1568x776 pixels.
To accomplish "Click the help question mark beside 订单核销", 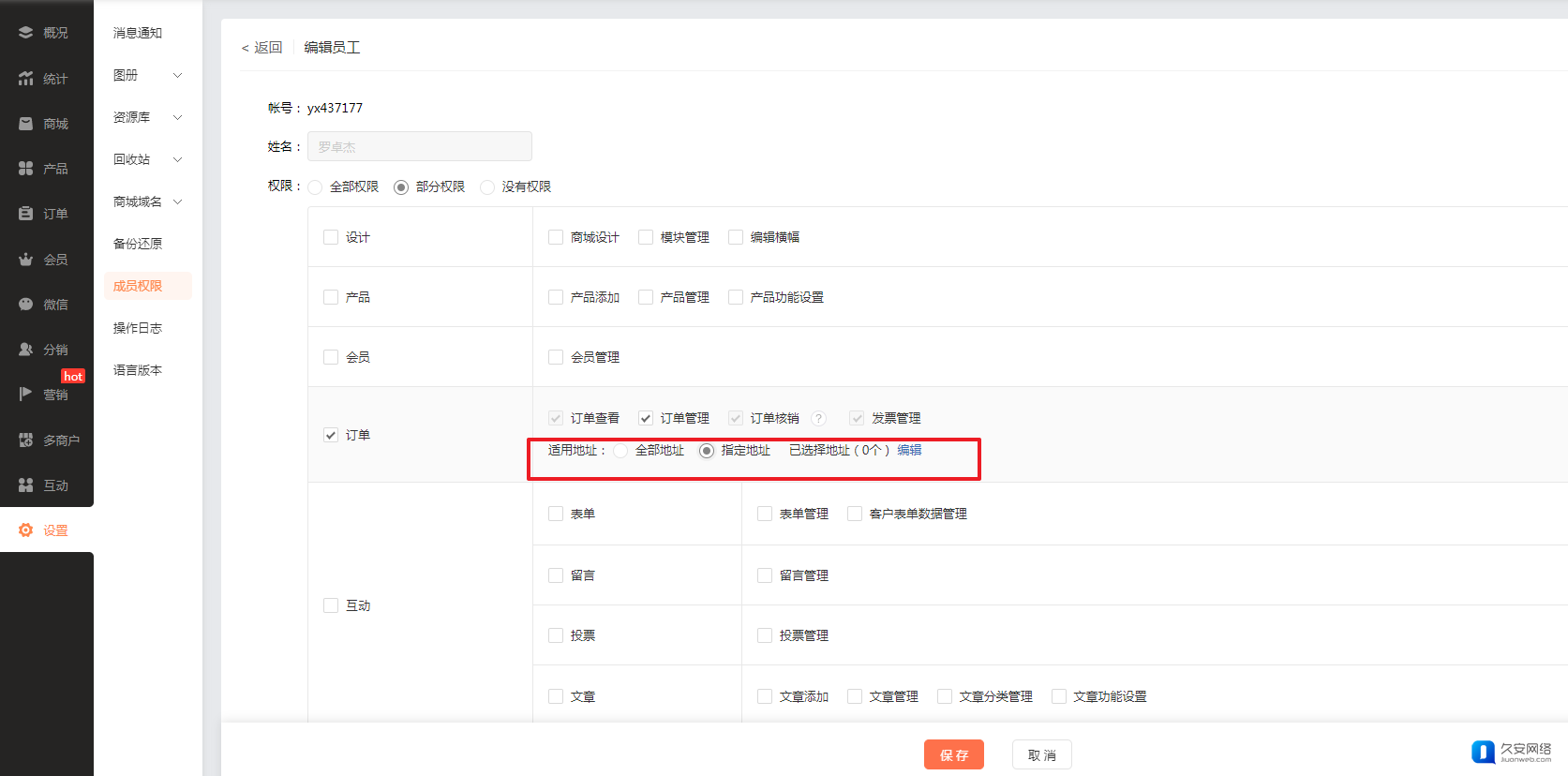I will pos(818,419).
